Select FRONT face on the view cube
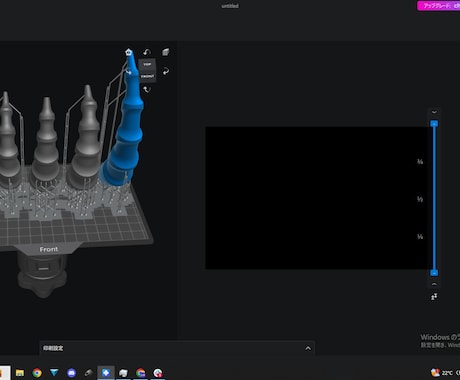The height and width of the screenshot is (380, 460). click(147, 76)
